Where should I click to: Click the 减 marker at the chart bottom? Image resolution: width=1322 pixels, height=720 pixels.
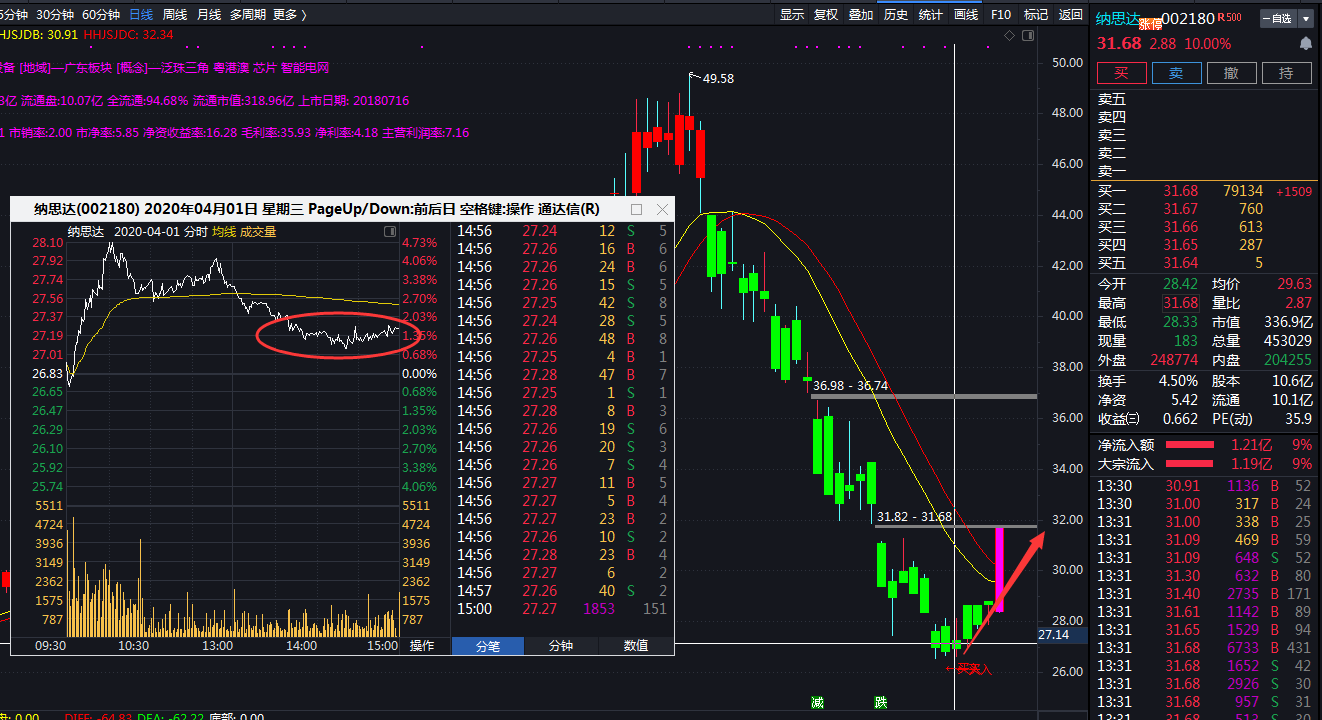tap(817, 702)
